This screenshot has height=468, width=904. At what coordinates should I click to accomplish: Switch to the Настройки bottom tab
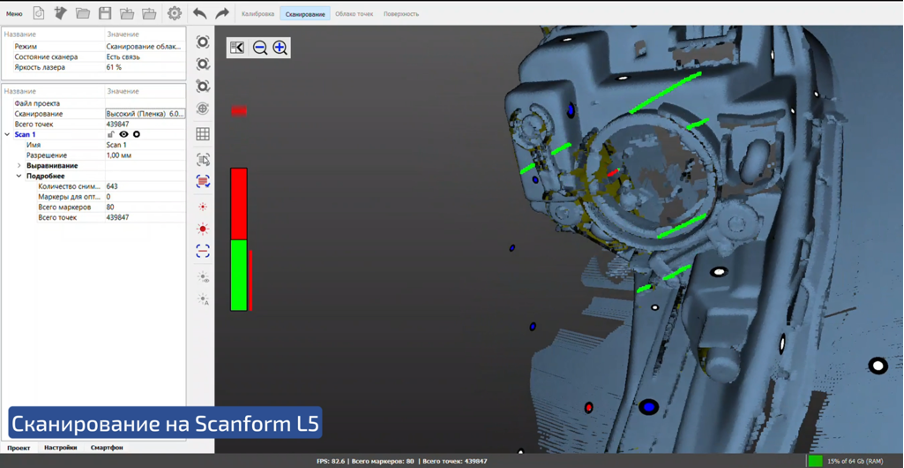pos(60,448)
